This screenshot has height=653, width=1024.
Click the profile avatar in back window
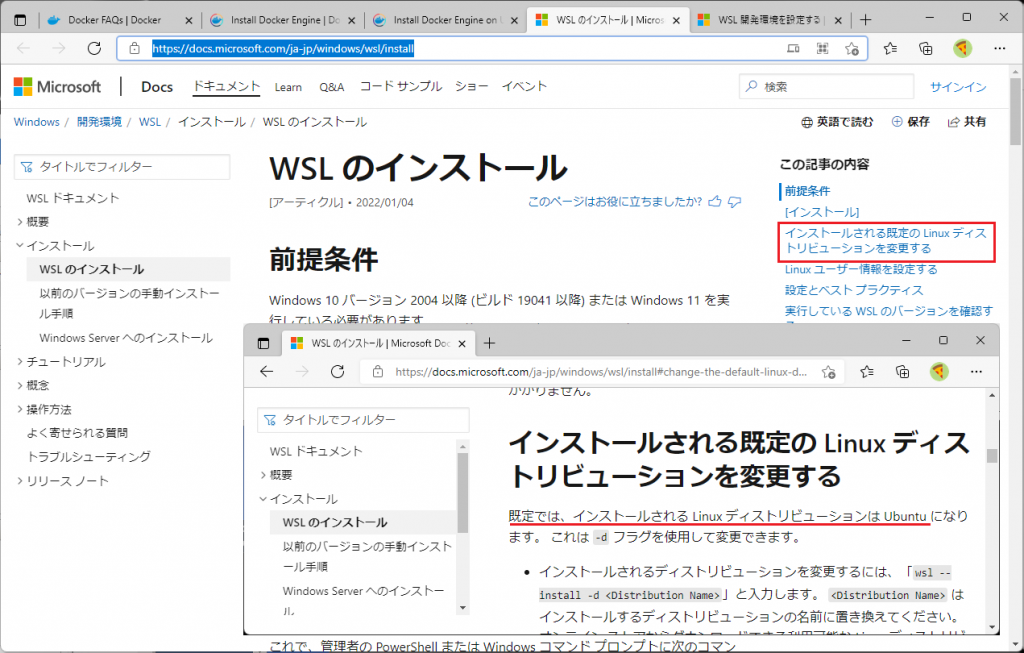pyautogui.click(x=962, y=48)
